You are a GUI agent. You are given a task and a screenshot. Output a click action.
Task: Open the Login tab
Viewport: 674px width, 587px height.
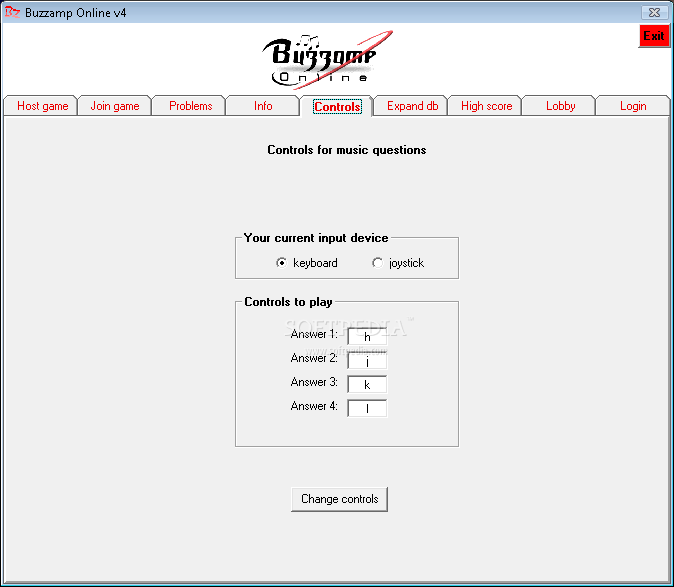point(633,106)
